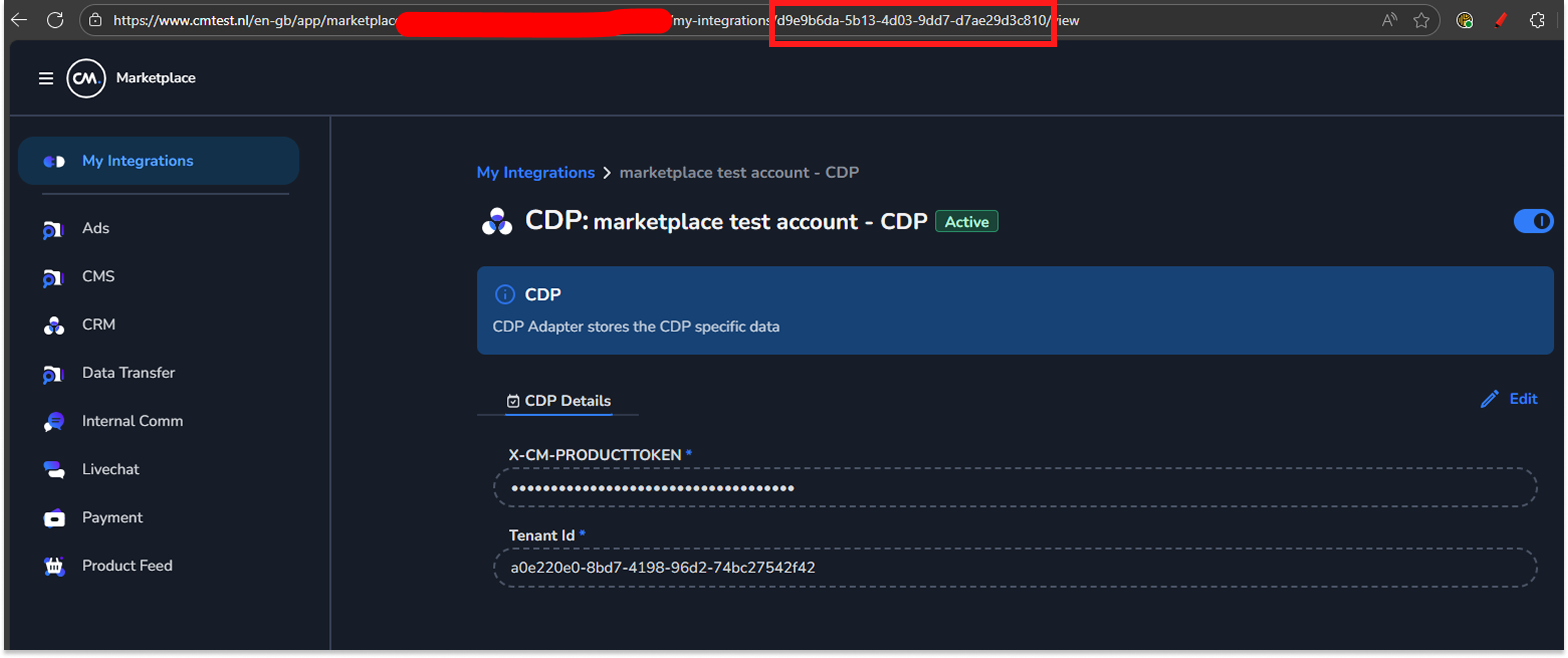This screenshot has height=658, width=1568.
Task: Click the read aloud icon in address bar
Action: coord(1389,20)
